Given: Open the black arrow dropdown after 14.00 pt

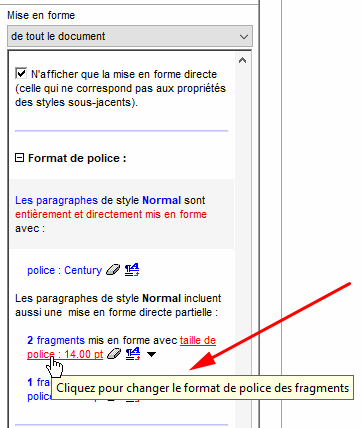Looking at the screenshot, I should coord(151,354).
